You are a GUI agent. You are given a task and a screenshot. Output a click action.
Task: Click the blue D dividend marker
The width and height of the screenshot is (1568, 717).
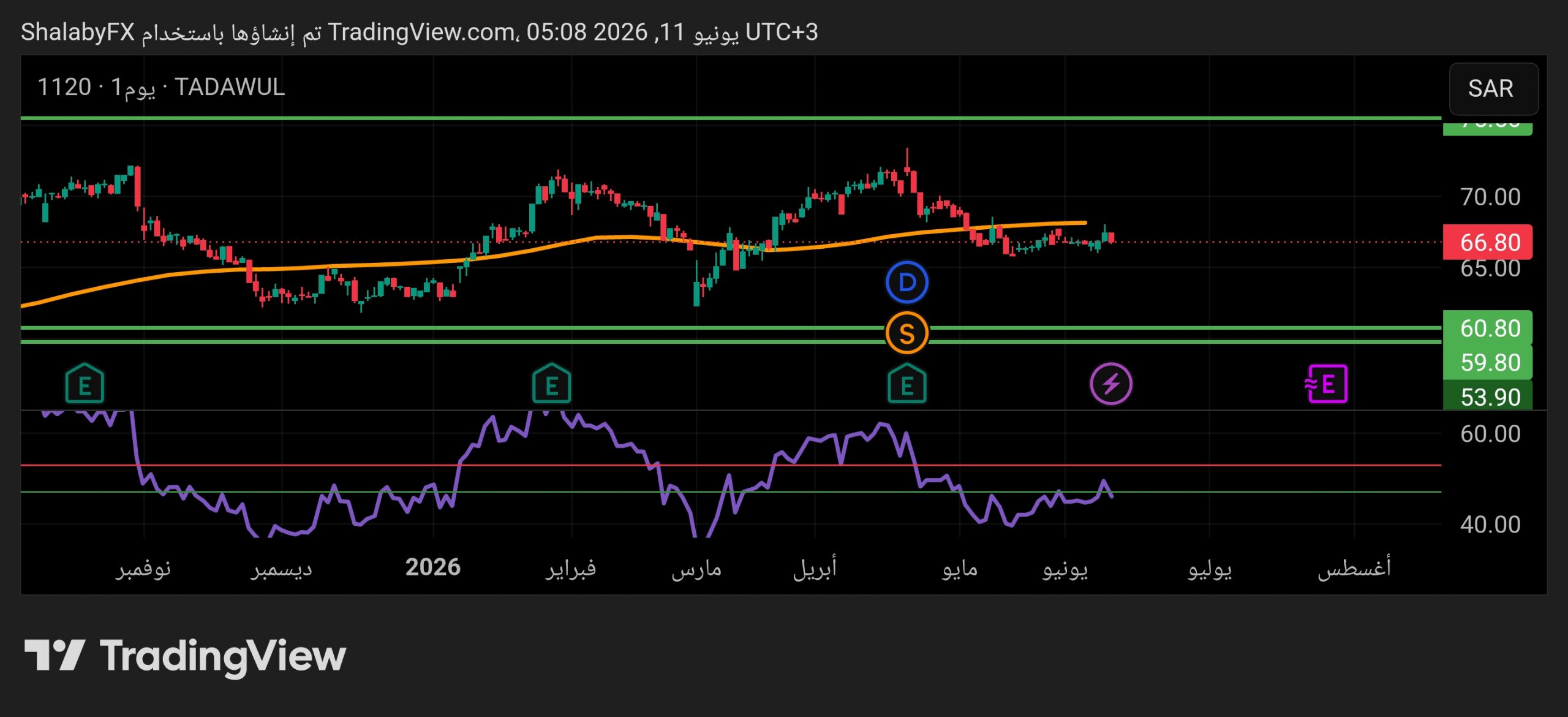907,283
